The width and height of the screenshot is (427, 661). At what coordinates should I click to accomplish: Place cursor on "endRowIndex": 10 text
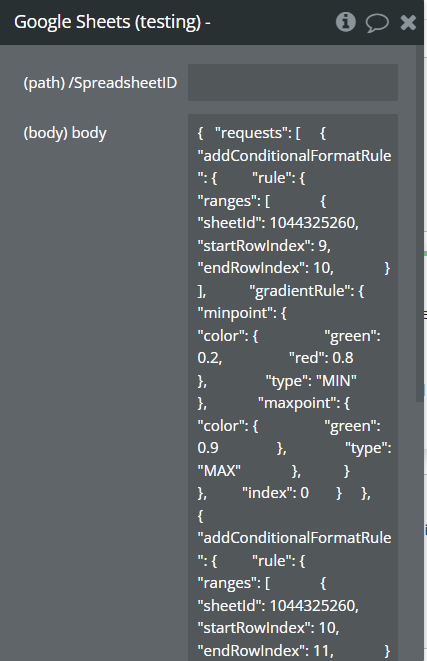tap(266, 268)
